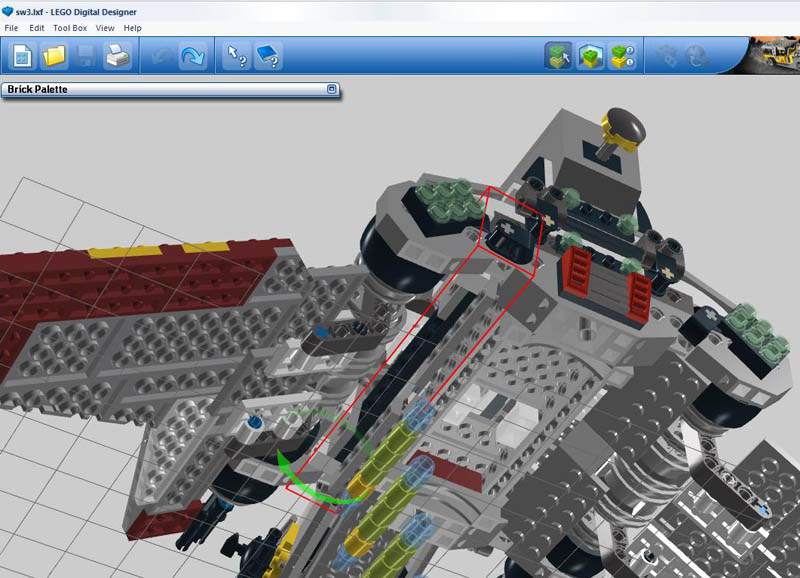Click the grayed-out bricks icon near globe

coord(666,56)
